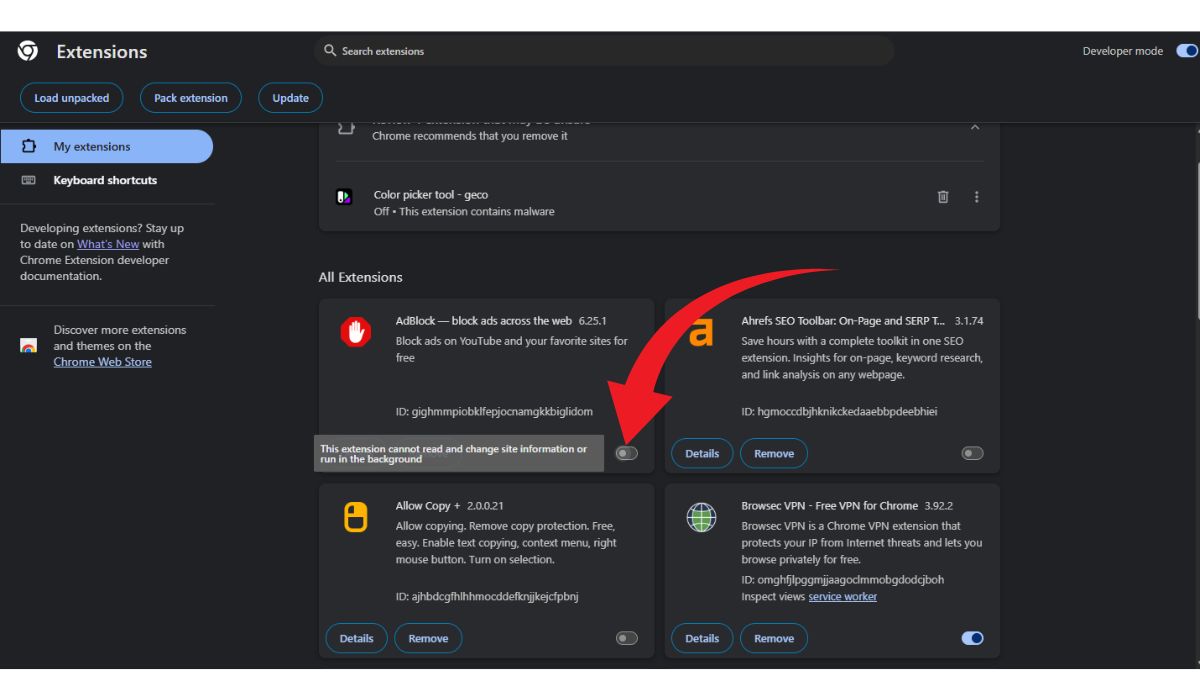Screen dimensions: 1200x700
Task: Click the Pack extension button
Action: pyautogui.click(x=191, y=98)
